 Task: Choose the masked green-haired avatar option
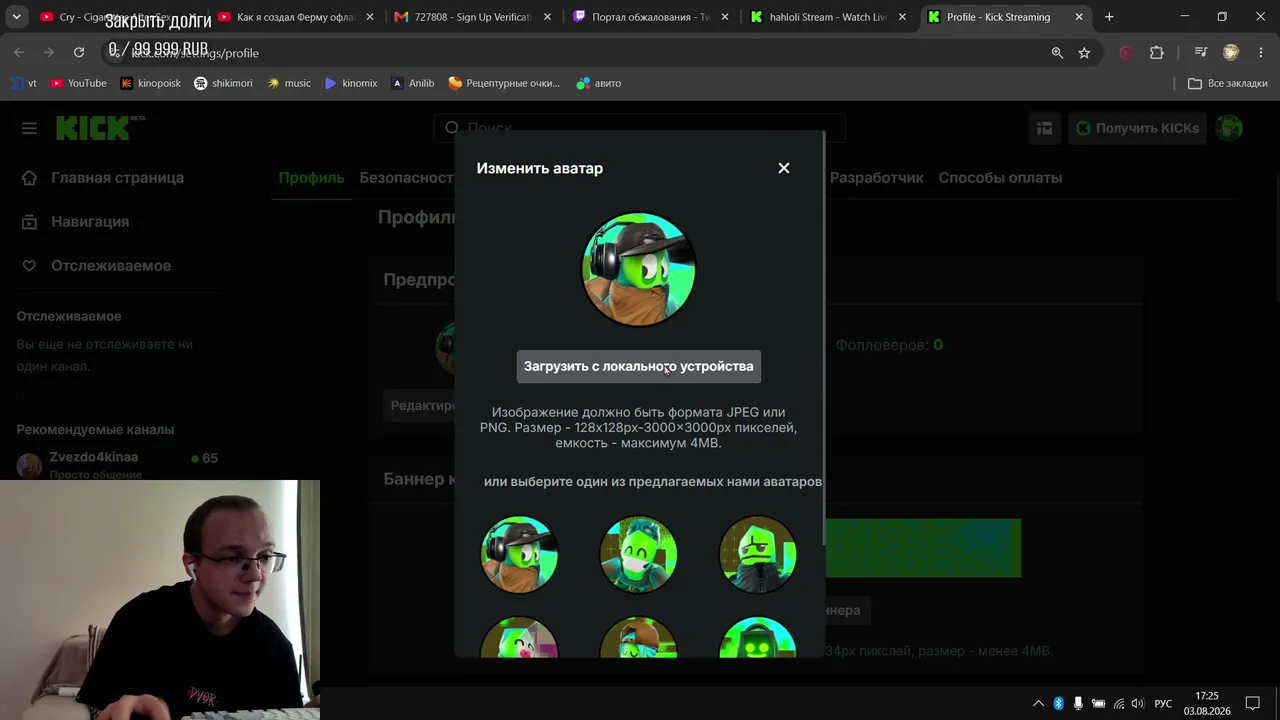(x=638, y=555)
